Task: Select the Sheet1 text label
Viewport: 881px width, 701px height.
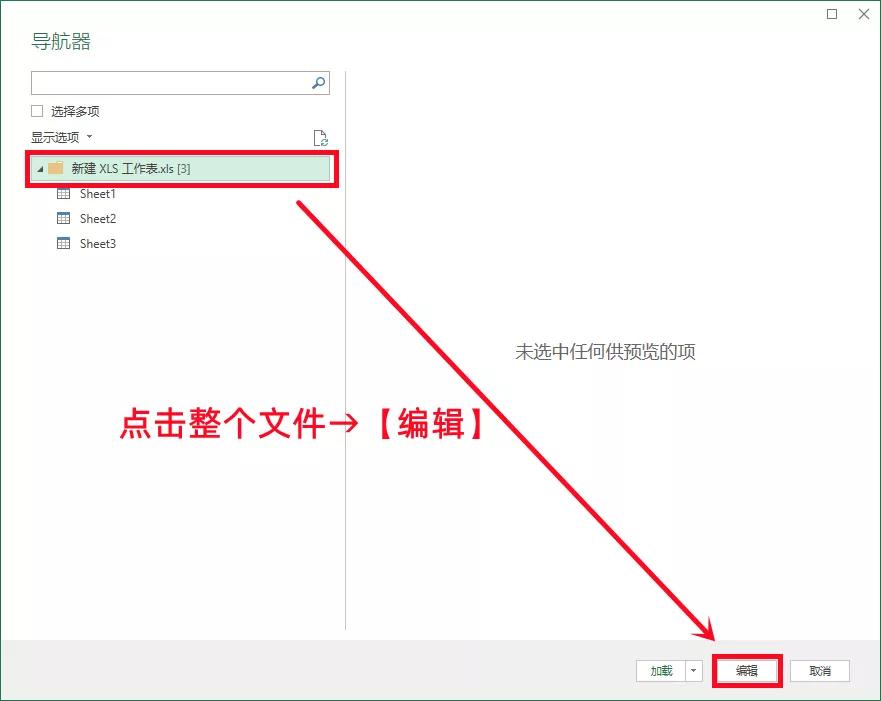Action: point(98,194)
